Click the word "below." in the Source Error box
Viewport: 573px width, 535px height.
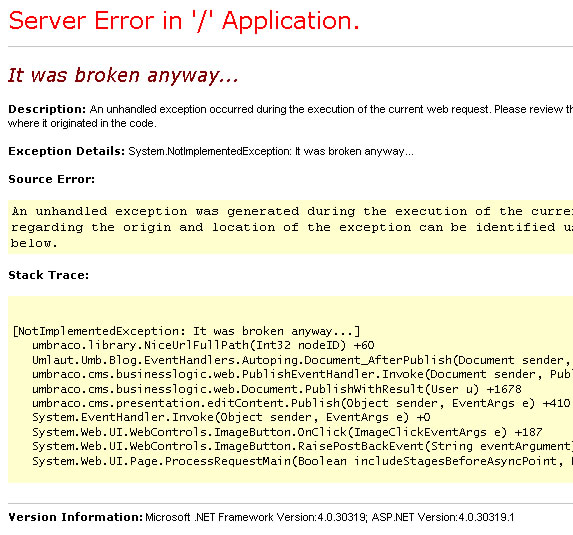pyautogui.click(x=34, y=243)
